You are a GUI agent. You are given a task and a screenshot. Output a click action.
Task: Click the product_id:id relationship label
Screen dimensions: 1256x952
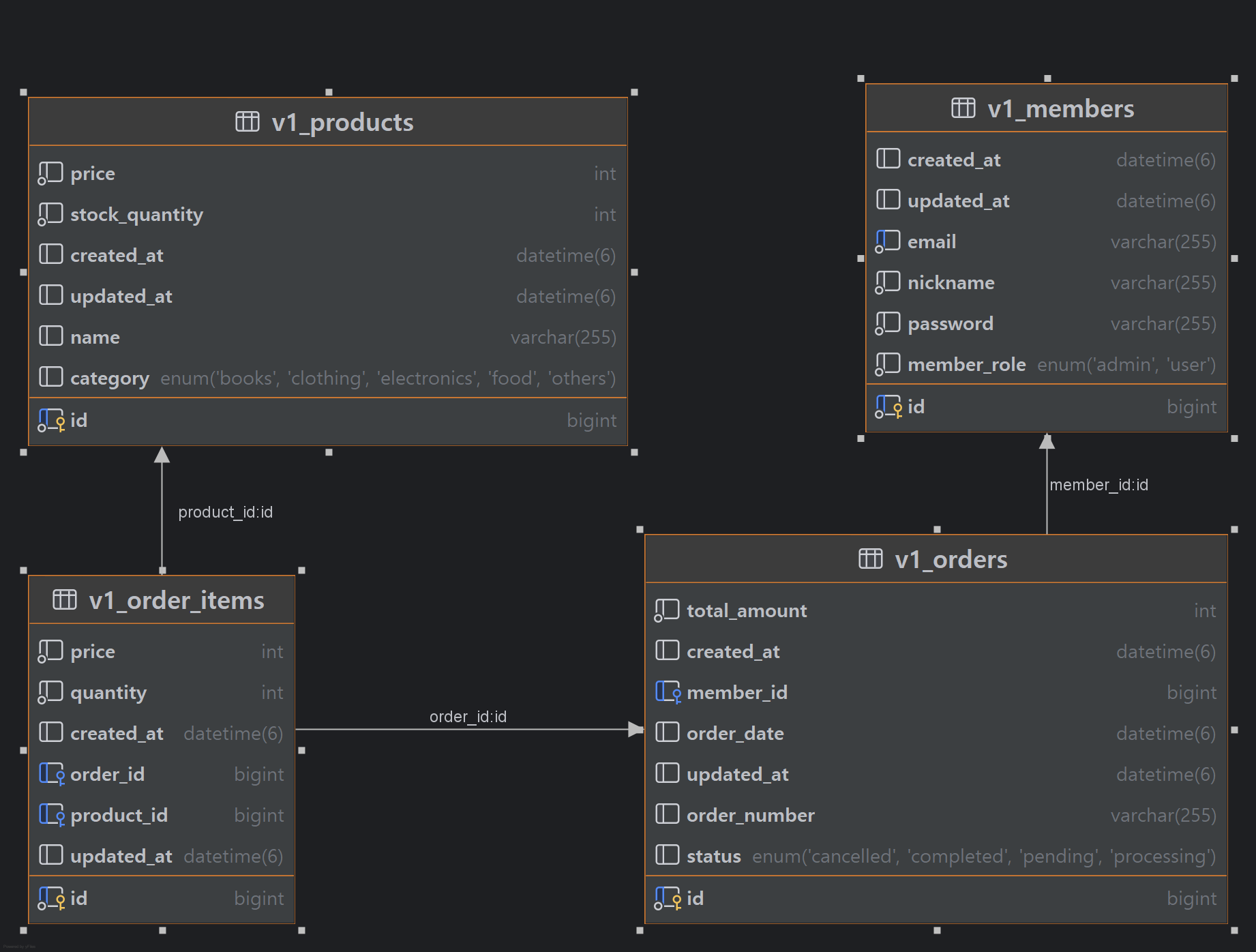[226, 512]
